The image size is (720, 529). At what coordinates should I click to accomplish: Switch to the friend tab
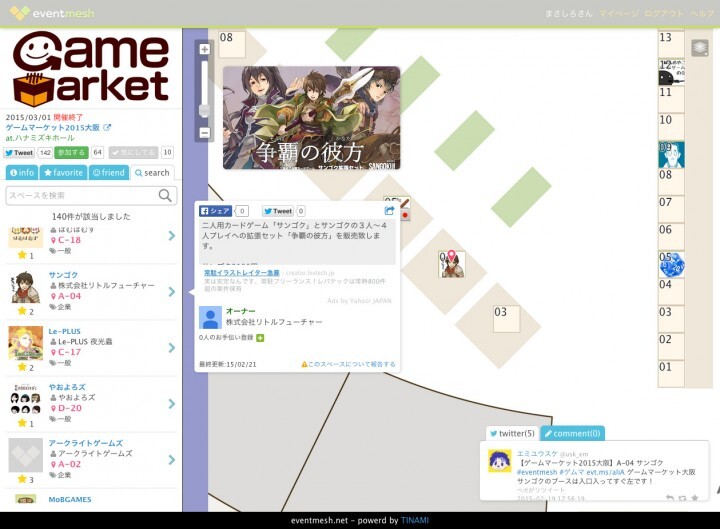pyautogui.click(x=108, y=172)
